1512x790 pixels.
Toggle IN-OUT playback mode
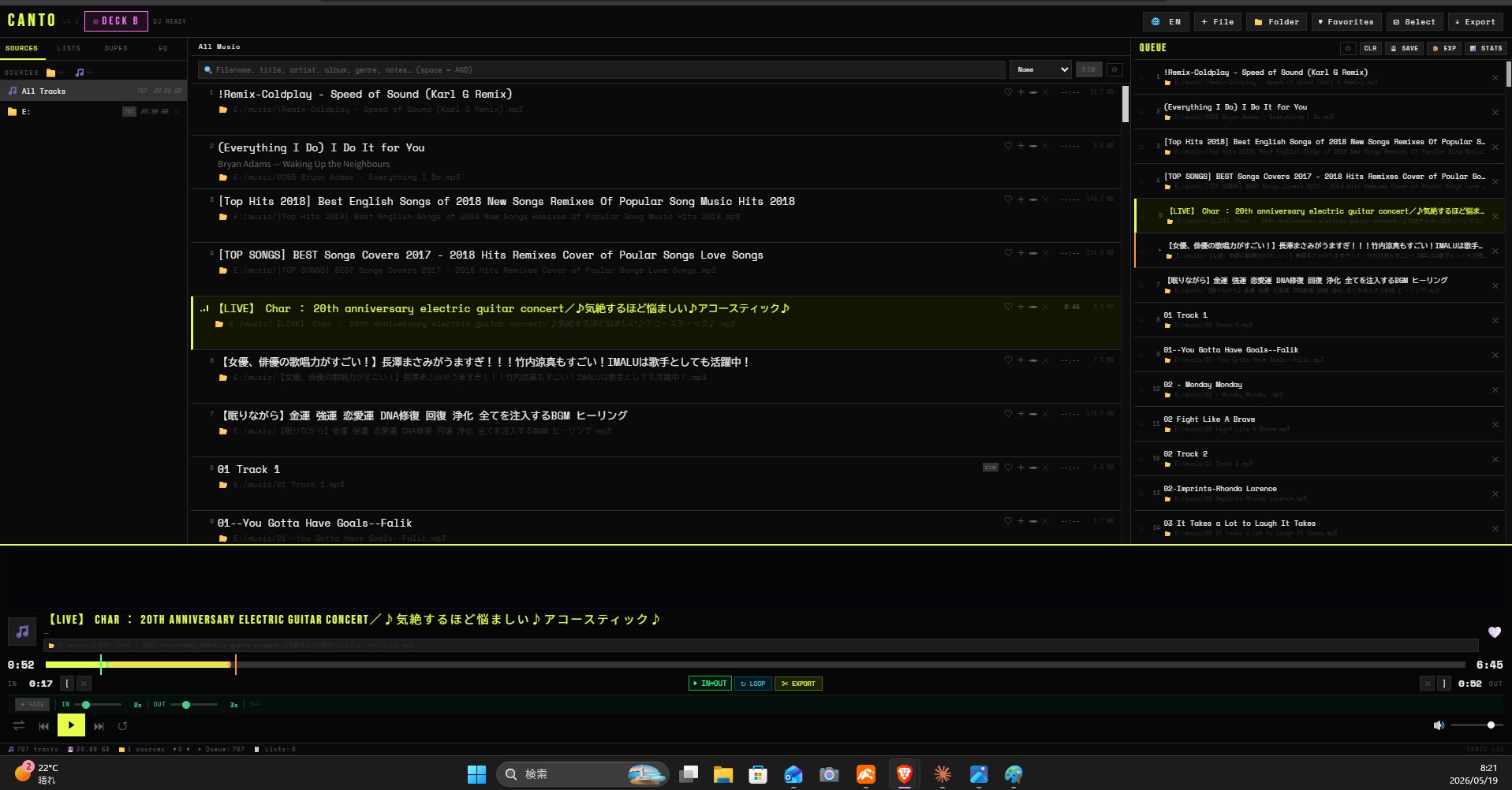pyautogui.click(x=710, y=684)
